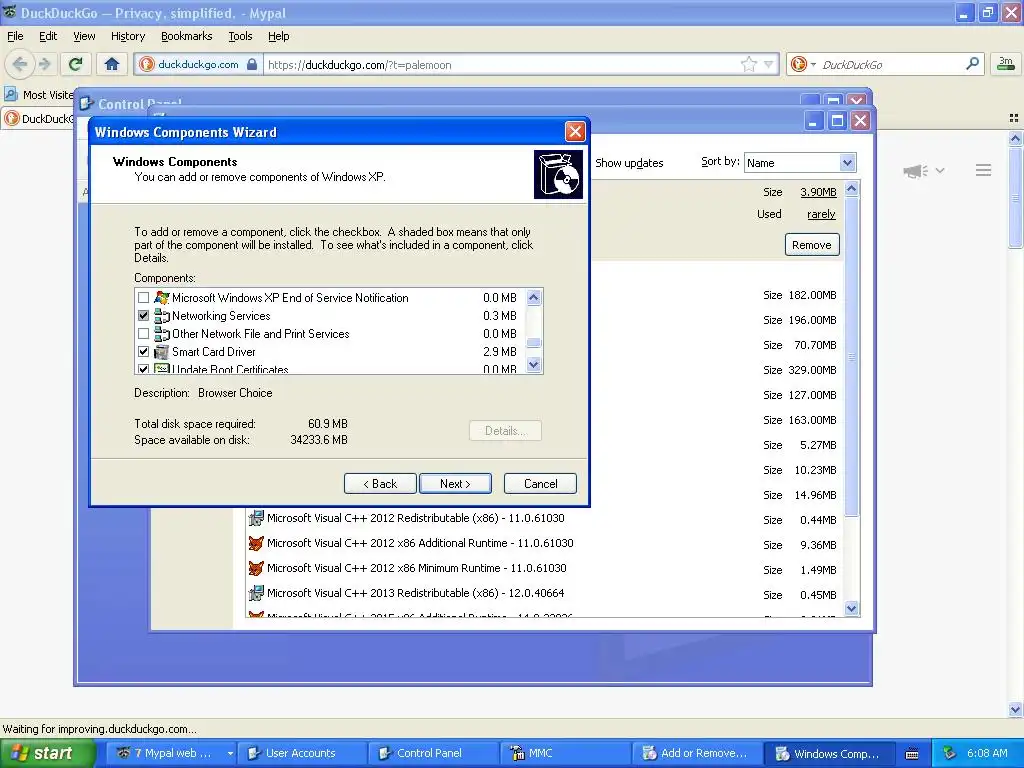1024x768 pixels.
Task: Click the components list scroll thumb
Action: (x=534, y=343)
